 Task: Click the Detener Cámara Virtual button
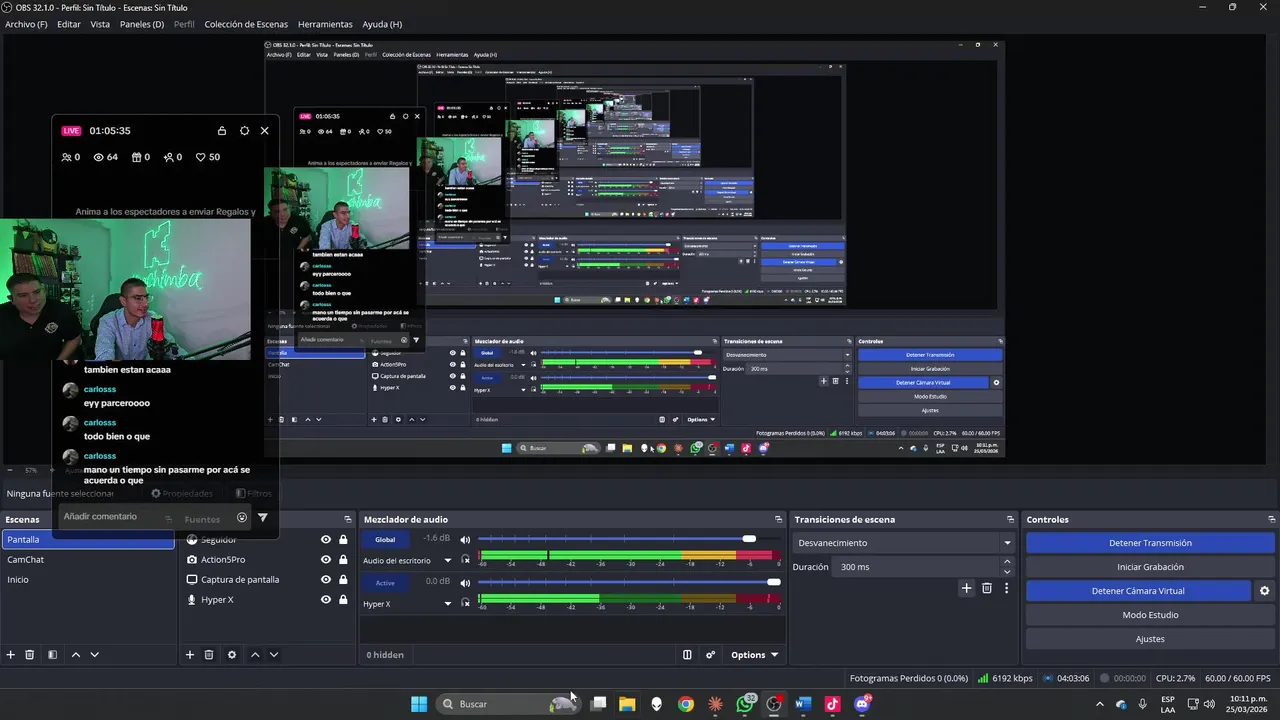pyautogui.click(x=1138, y=591)
